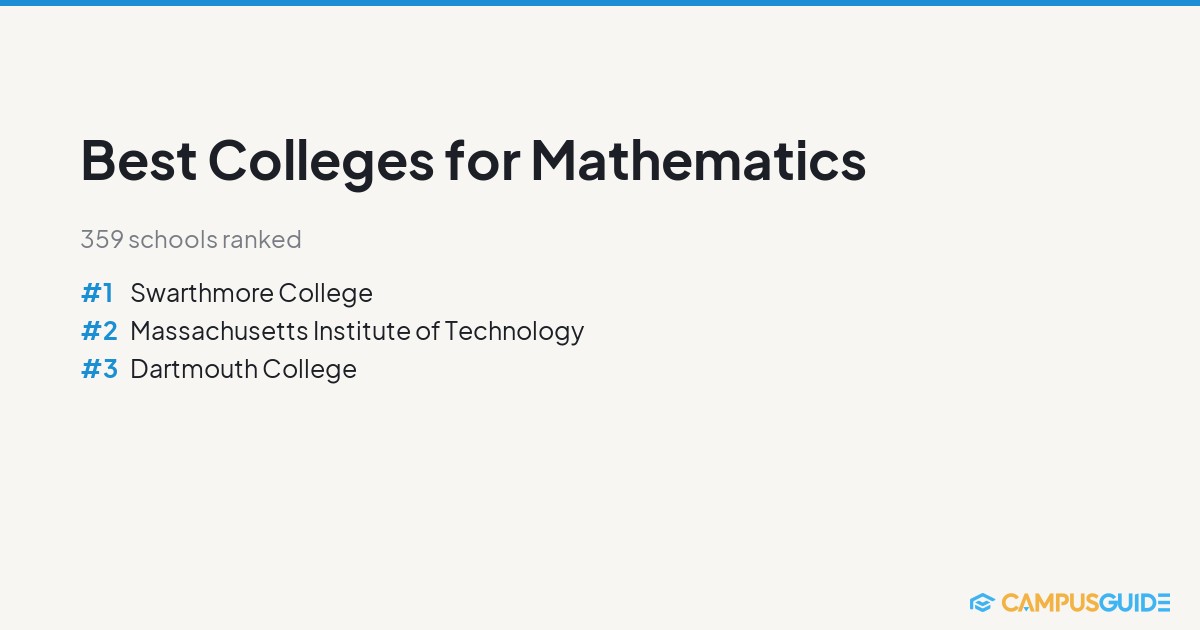Click the CAMPUS part of the logo
Viewport: 1200px width, 630px height.
1048,602
